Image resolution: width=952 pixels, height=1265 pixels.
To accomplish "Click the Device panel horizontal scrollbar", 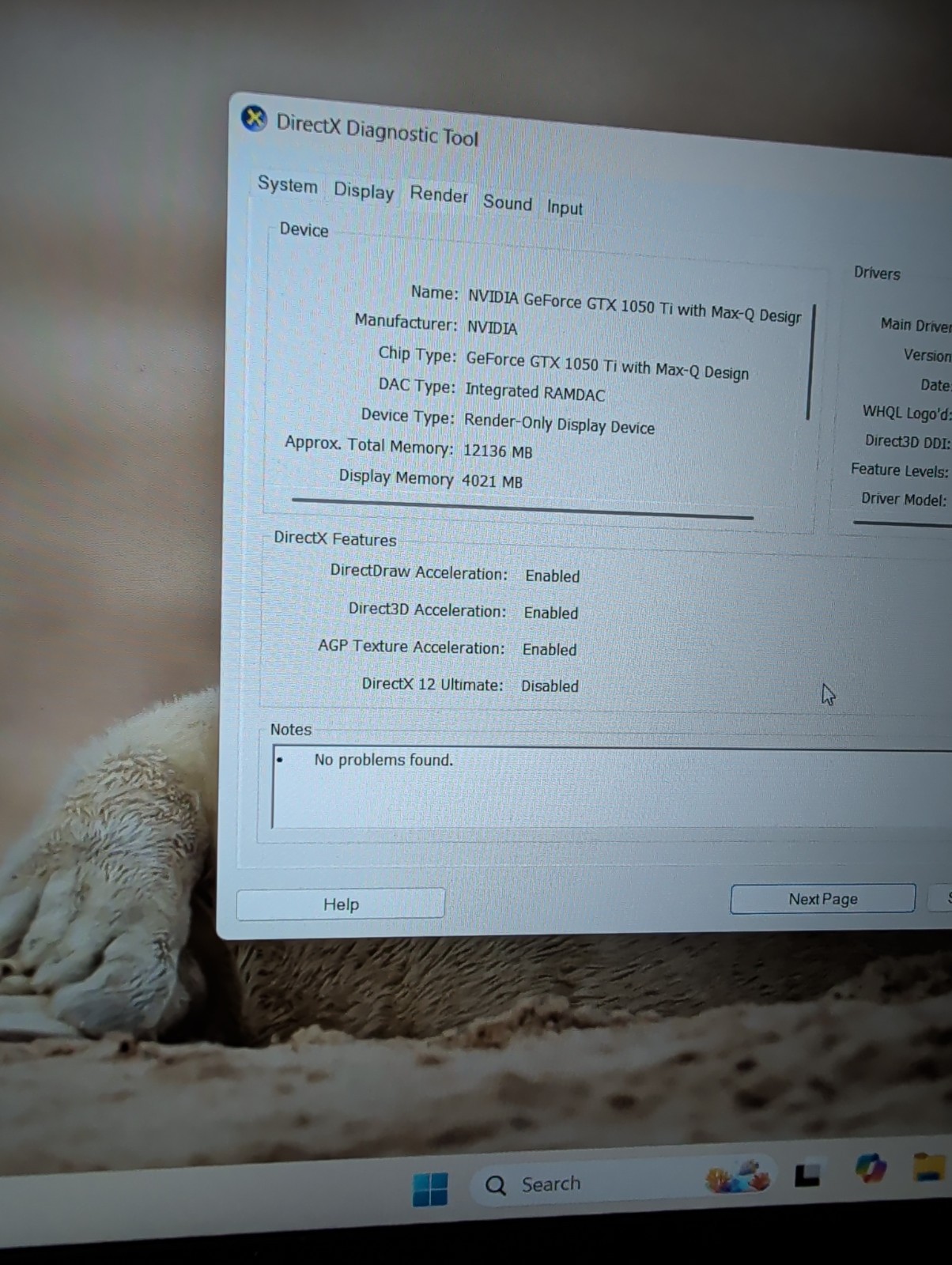I will (522, 508).
